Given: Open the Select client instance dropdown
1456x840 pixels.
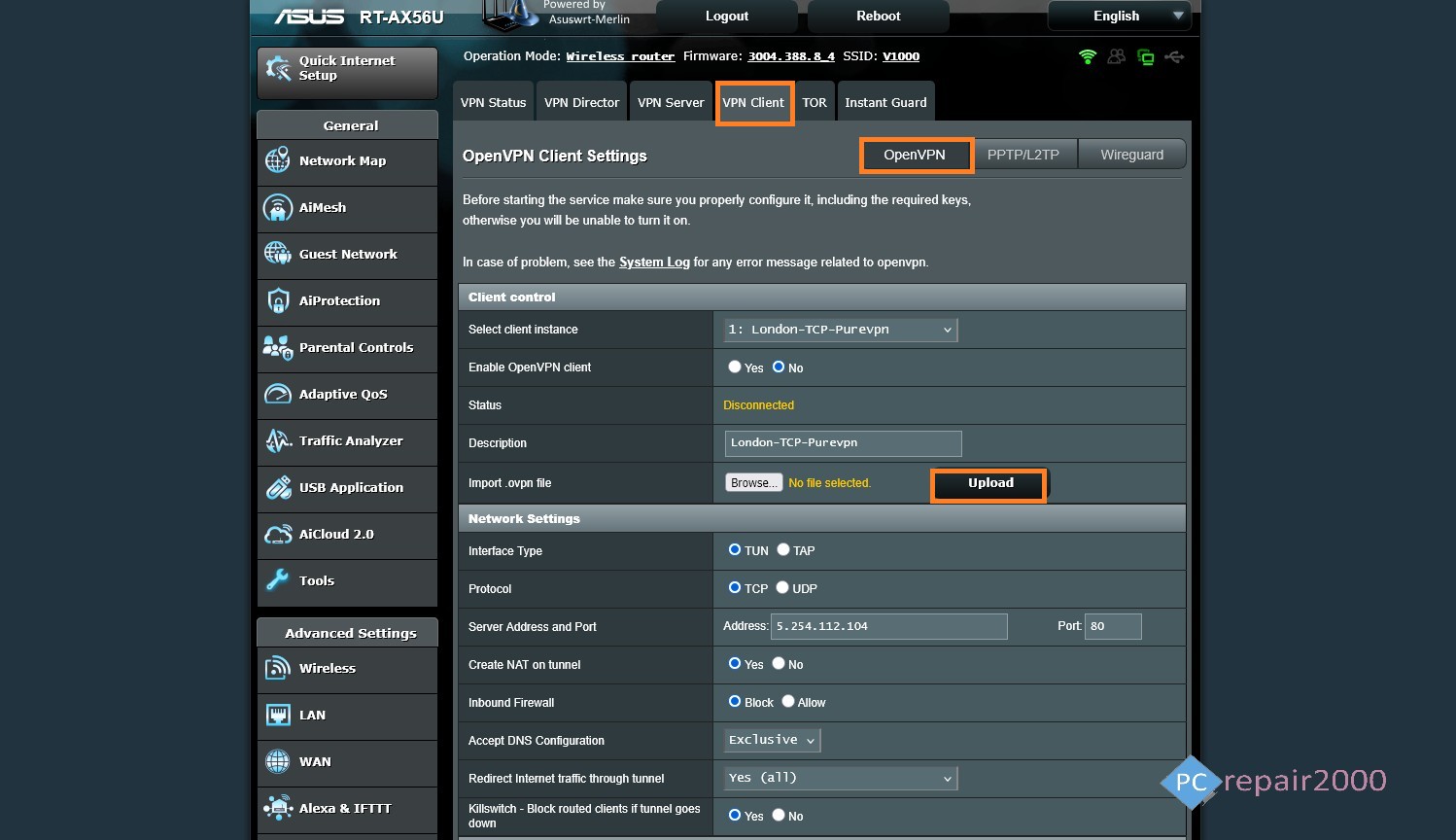Looking at the screenshot, I should 841,330.
